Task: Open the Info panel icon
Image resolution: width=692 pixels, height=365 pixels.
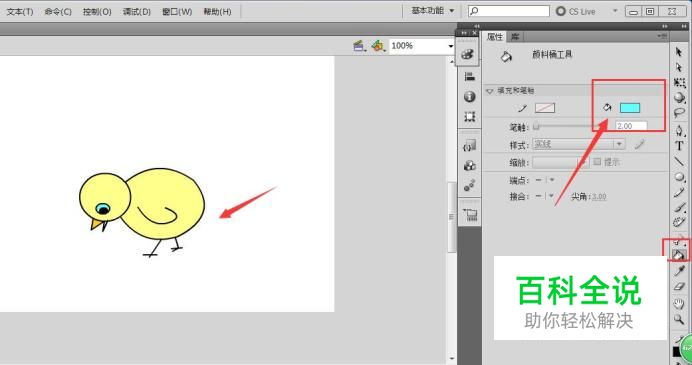Action: [470, 97]
